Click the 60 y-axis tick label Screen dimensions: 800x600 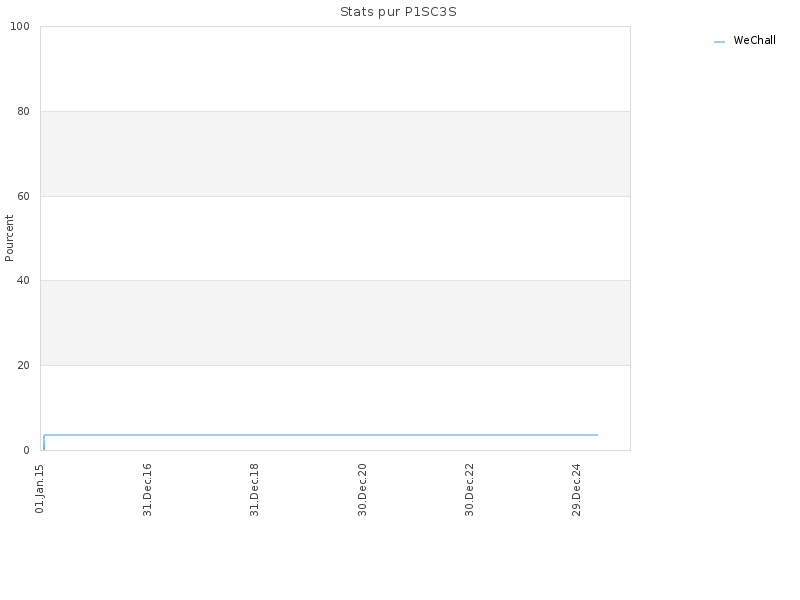23,196
